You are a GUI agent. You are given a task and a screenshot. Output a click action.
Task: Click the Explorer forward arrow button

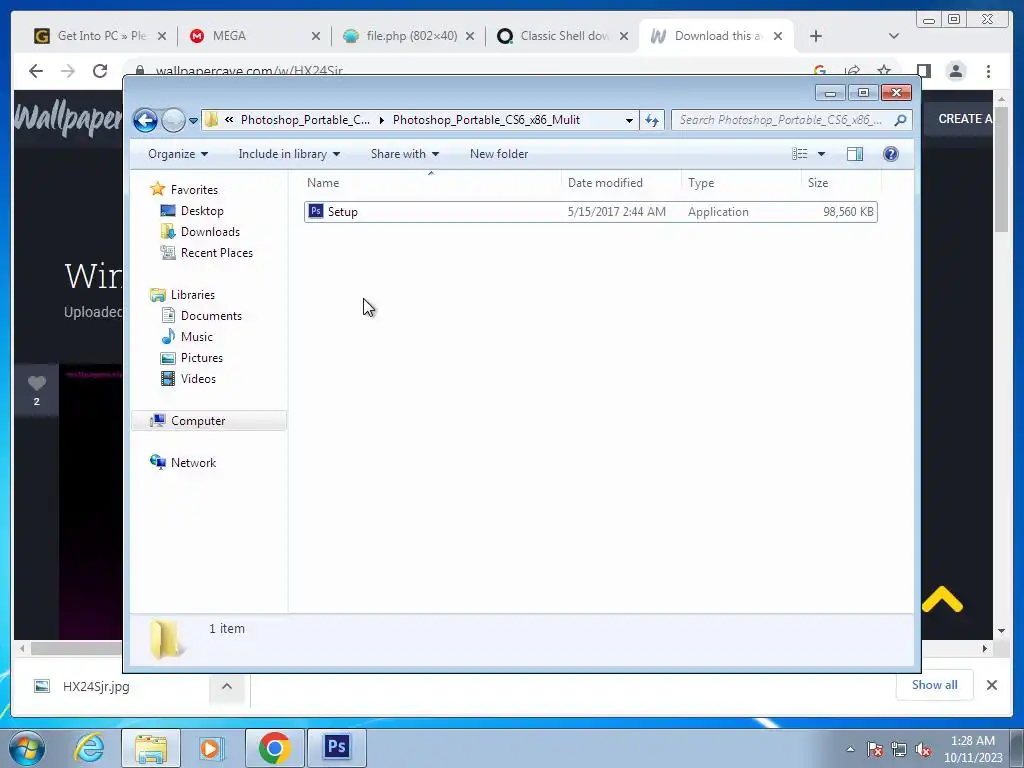173,120
